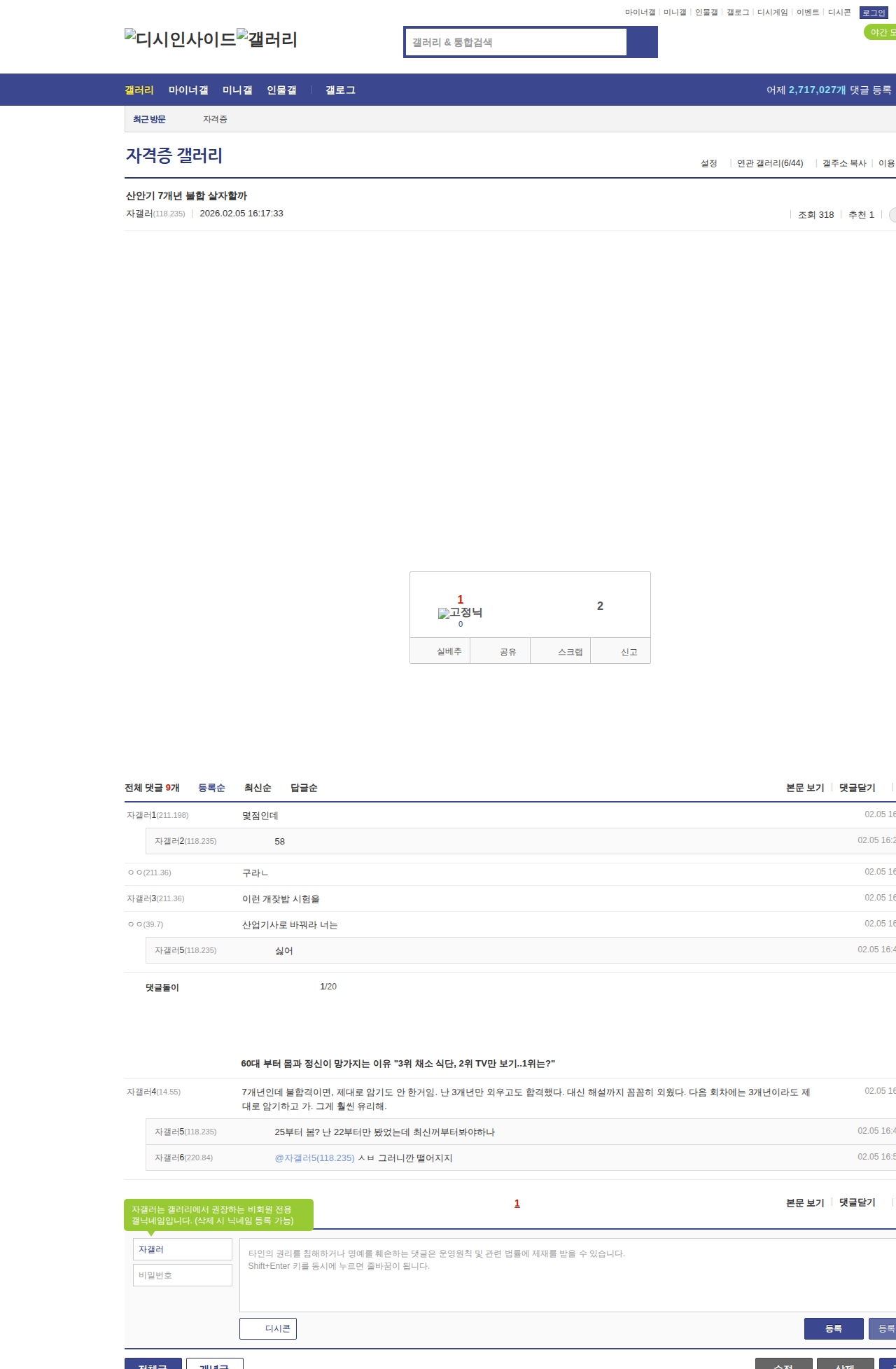The width and height of the screenshot is (896, 1369).
Task: Click the 로그인 button at top right
Action: tap(873, 13)
